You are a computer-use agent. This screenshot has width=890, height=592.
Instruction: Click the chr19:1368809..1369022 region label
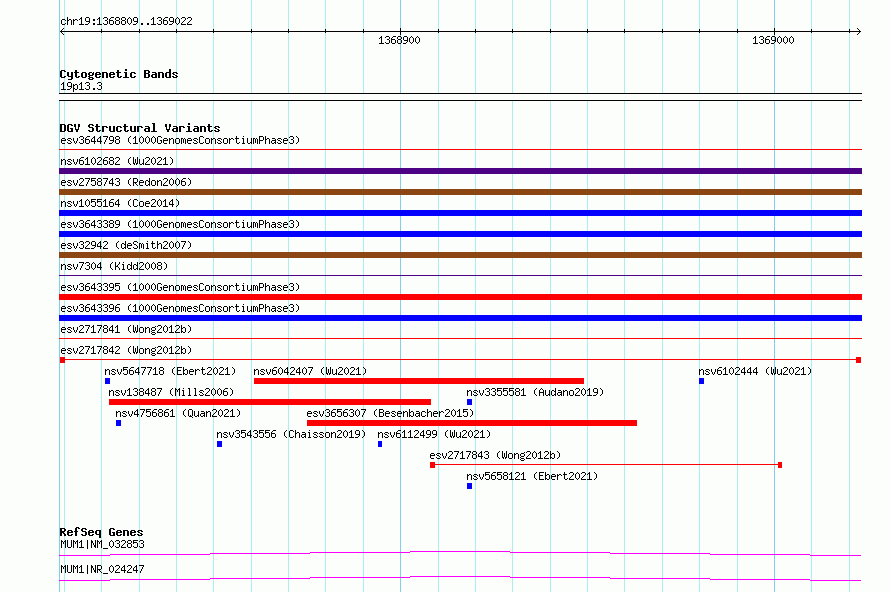[127, 21]
